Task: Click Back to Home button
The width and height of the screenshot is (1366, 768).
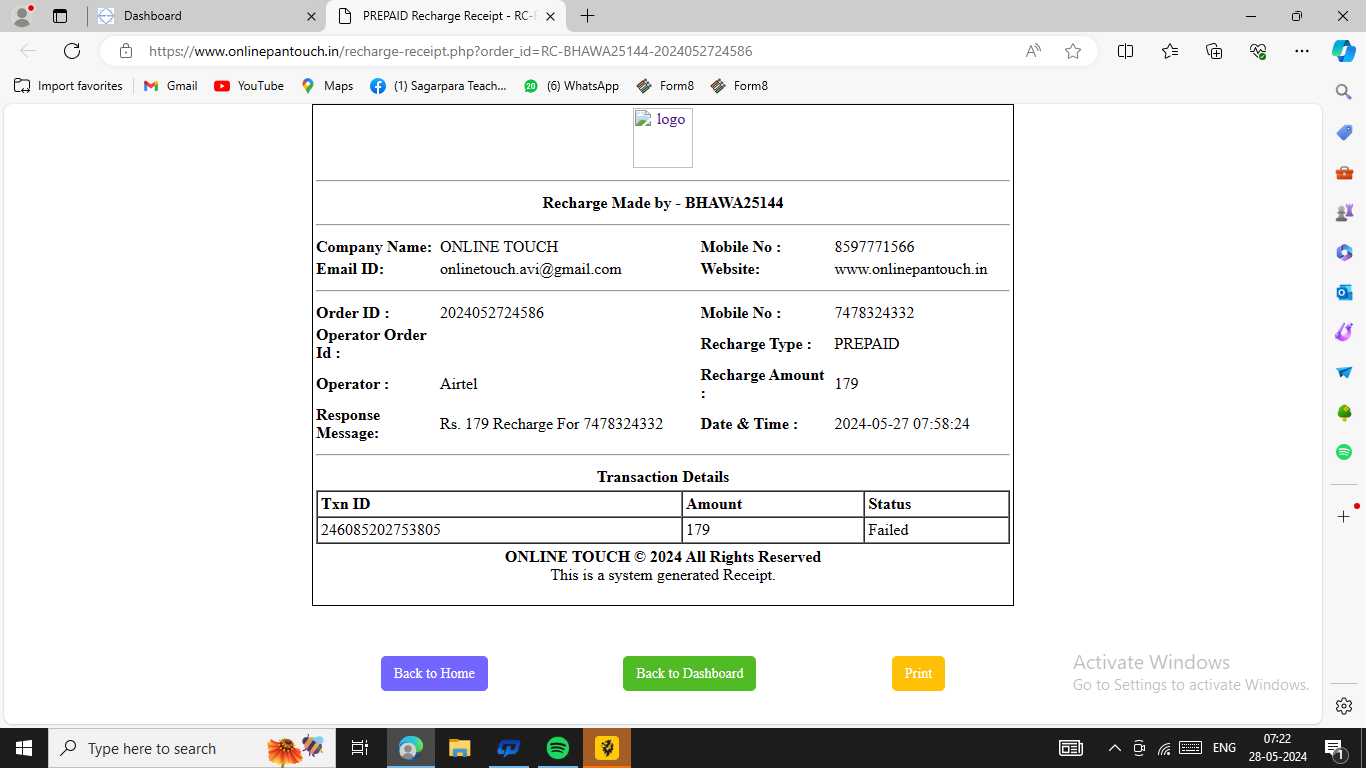Action: coord(434,673)
